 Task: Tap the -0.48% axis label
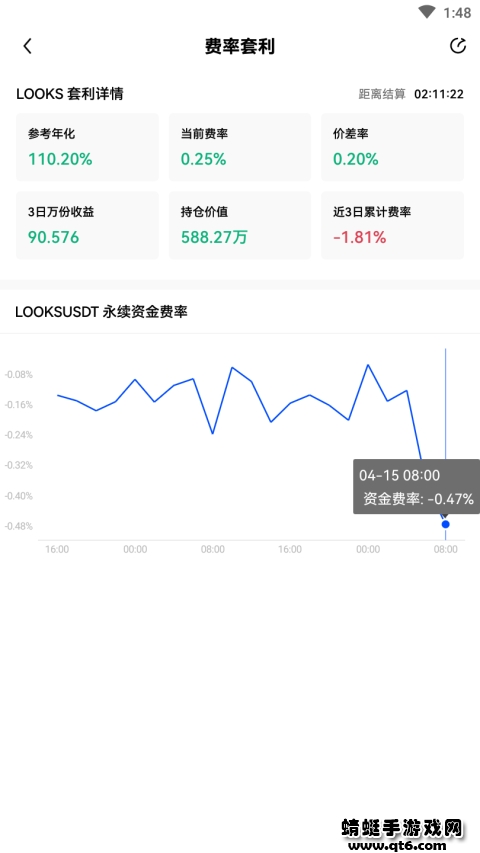19,527
